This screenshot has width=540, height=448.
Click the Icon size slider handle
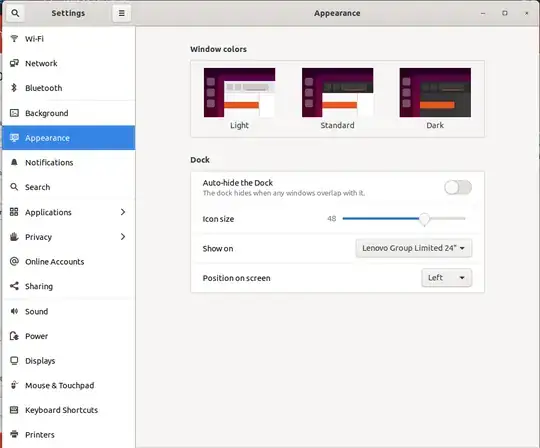point(424,219)
